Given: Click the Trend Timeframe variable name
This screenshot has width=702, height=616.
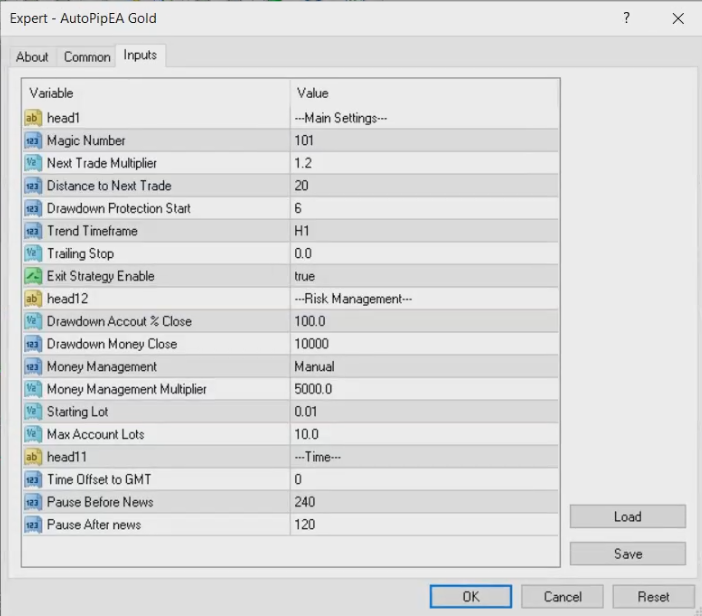Looking at the screenshot, I should click(x=92, y=231).
